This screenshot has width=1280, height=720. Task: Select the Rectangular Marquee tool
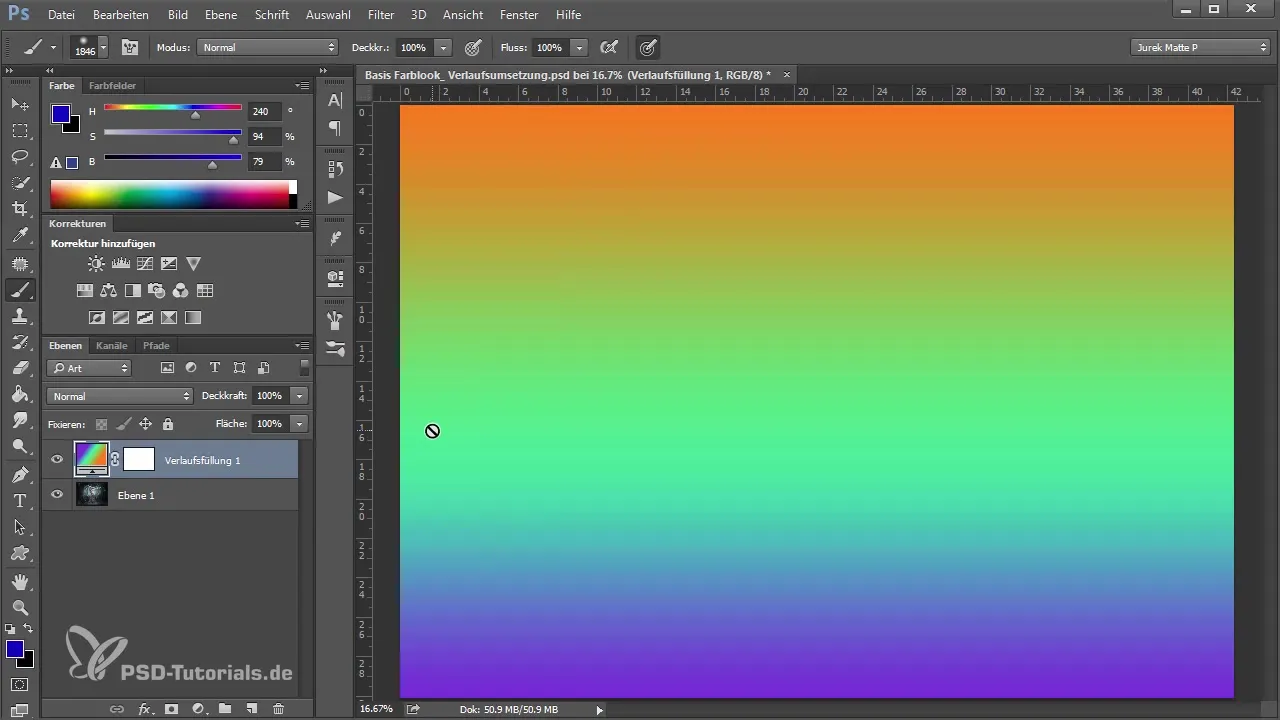coord(19,131)
